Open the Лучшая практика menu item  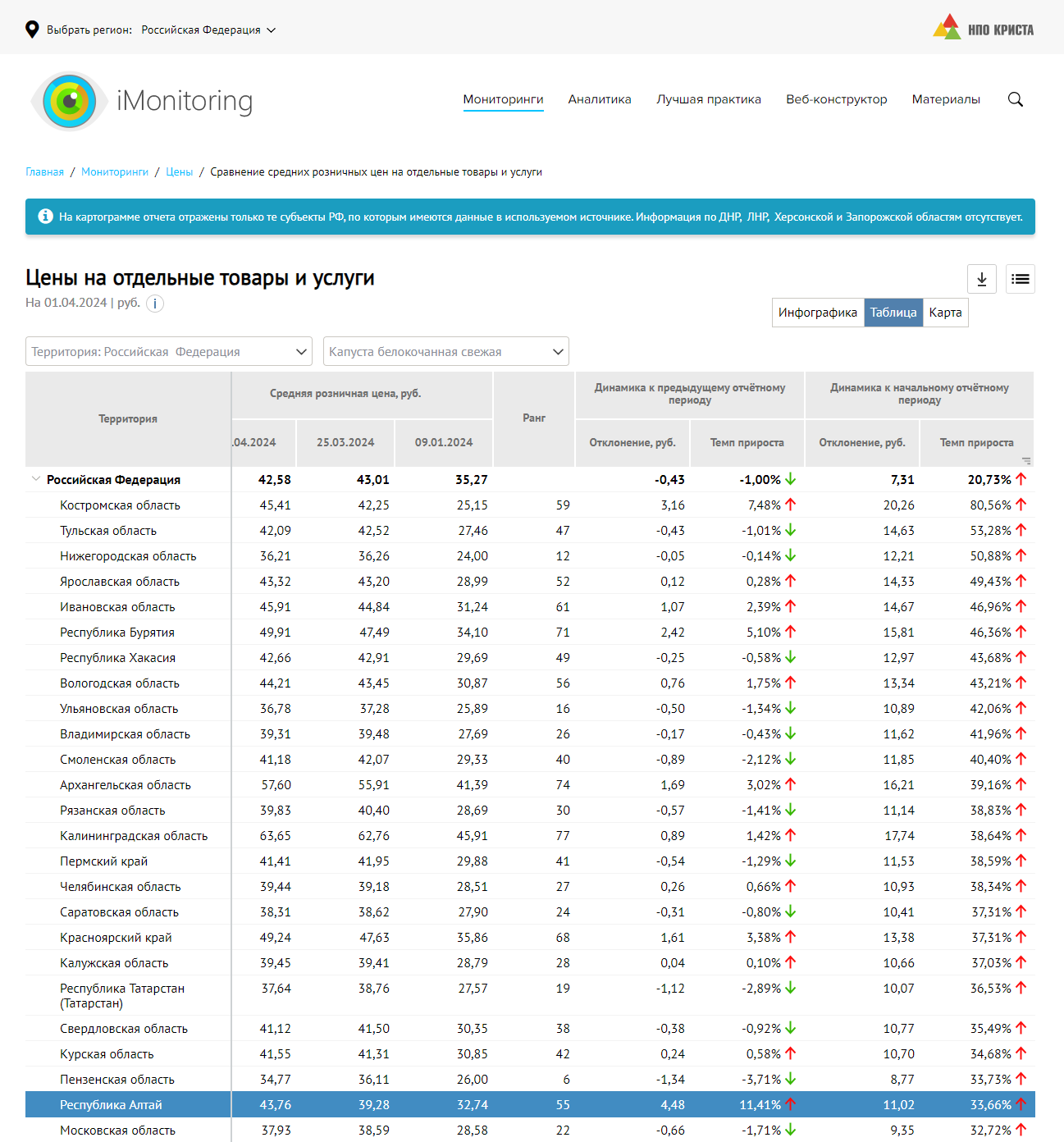(x=708, y=99)
